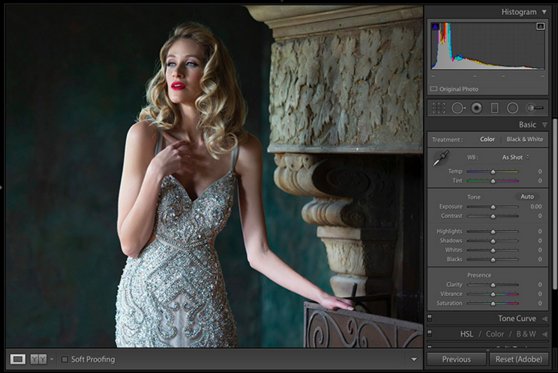Click the Clarity value field

(x=540, y=285)
